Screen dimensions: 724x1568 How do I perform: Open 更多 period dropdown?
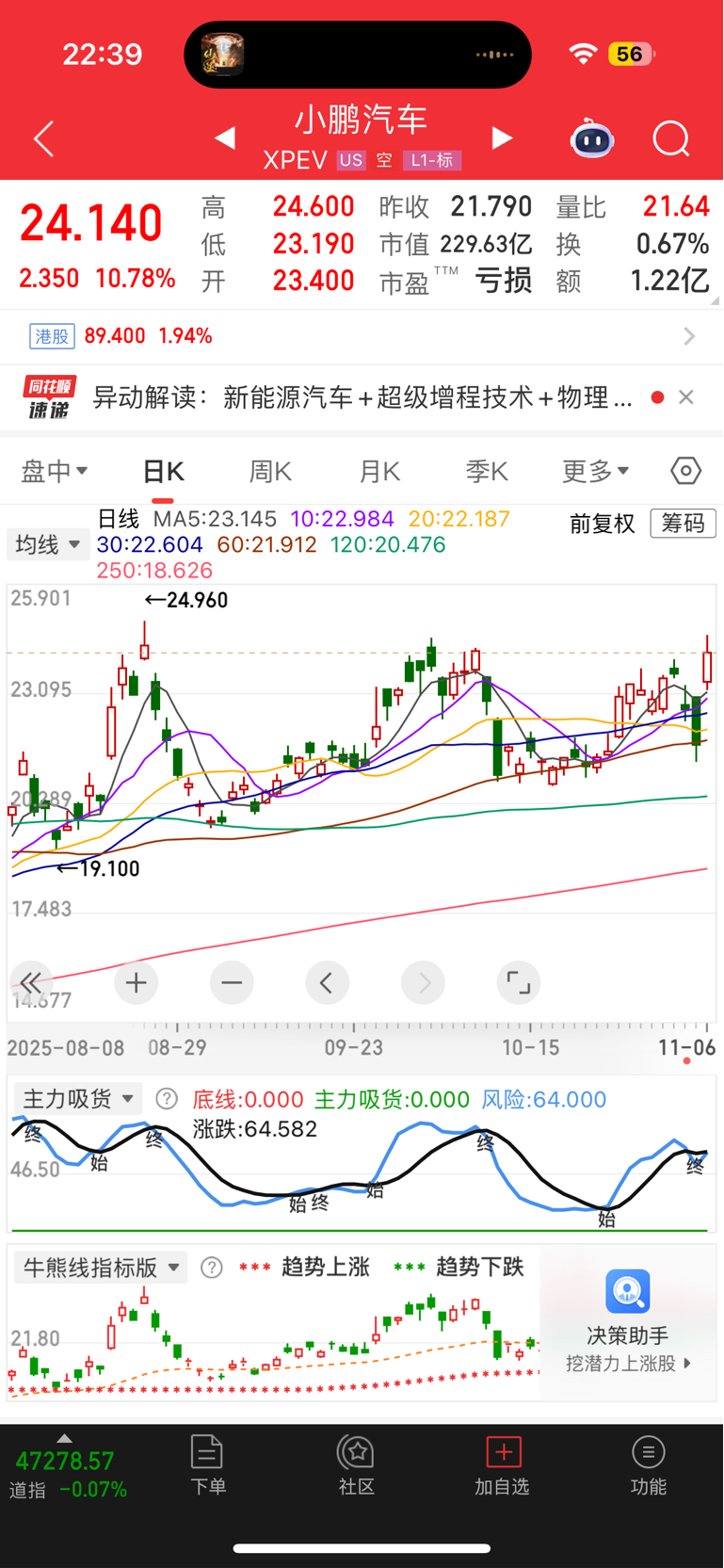coord(596,470)
